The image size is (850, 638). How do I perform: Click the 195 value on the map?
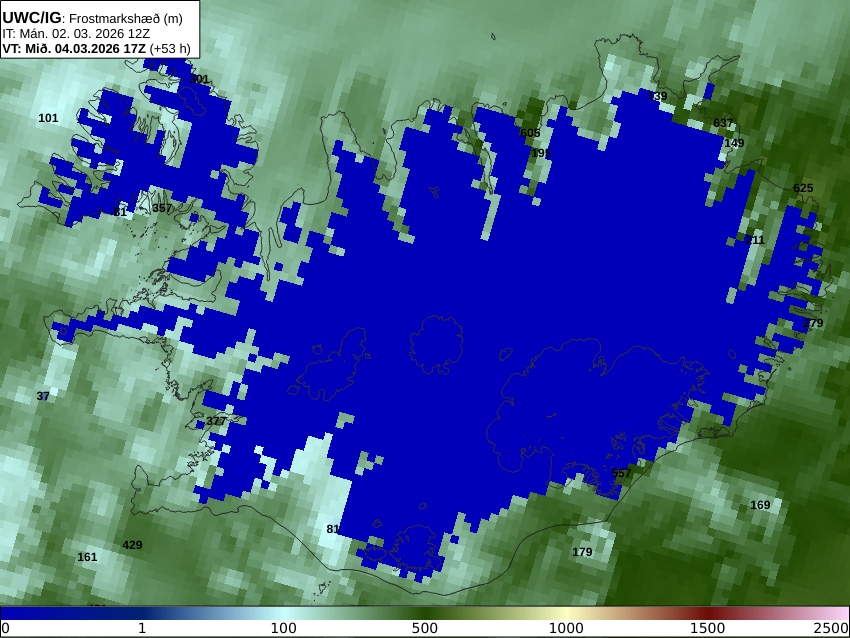[x=540, y=153]
